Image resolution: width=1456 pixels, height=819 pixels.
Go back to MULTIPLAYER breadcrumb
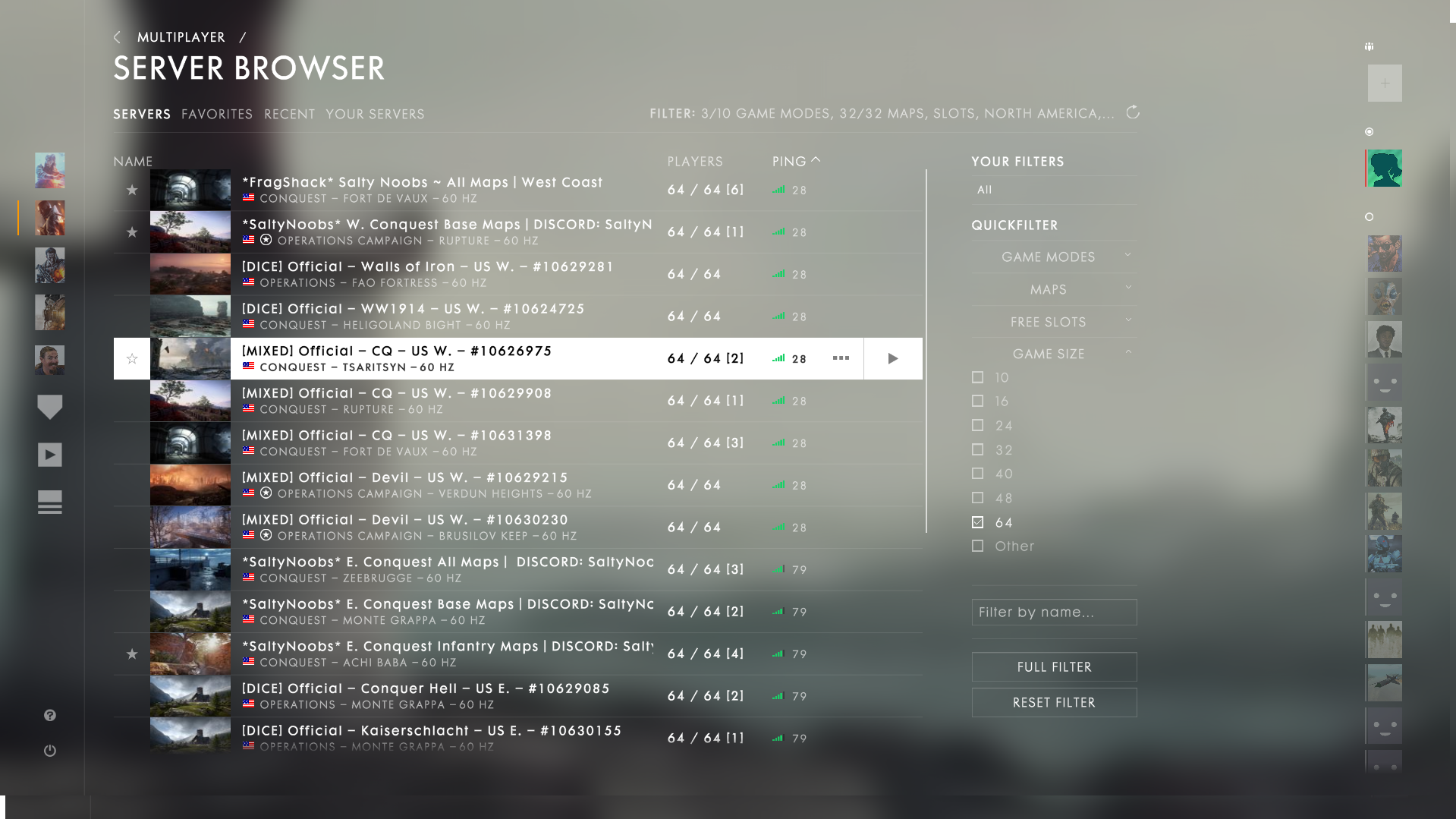181,37
